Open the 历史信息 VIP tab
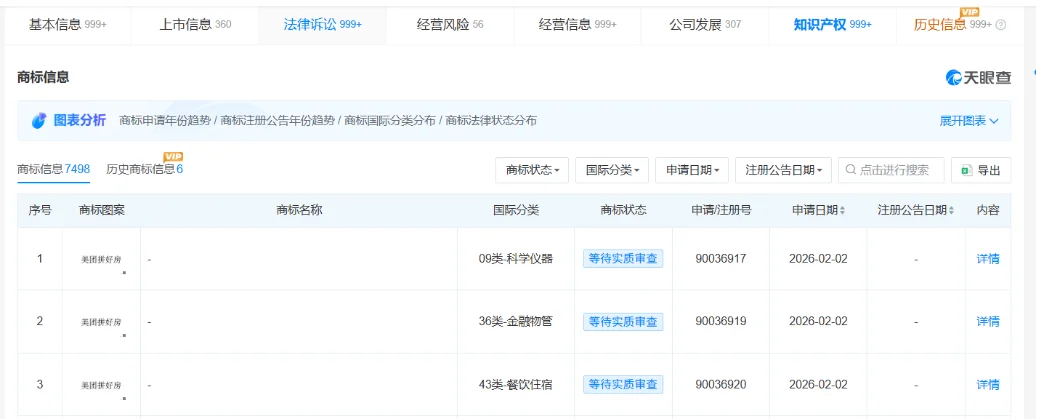This screenshot has height=419, width=1037. 952,25
